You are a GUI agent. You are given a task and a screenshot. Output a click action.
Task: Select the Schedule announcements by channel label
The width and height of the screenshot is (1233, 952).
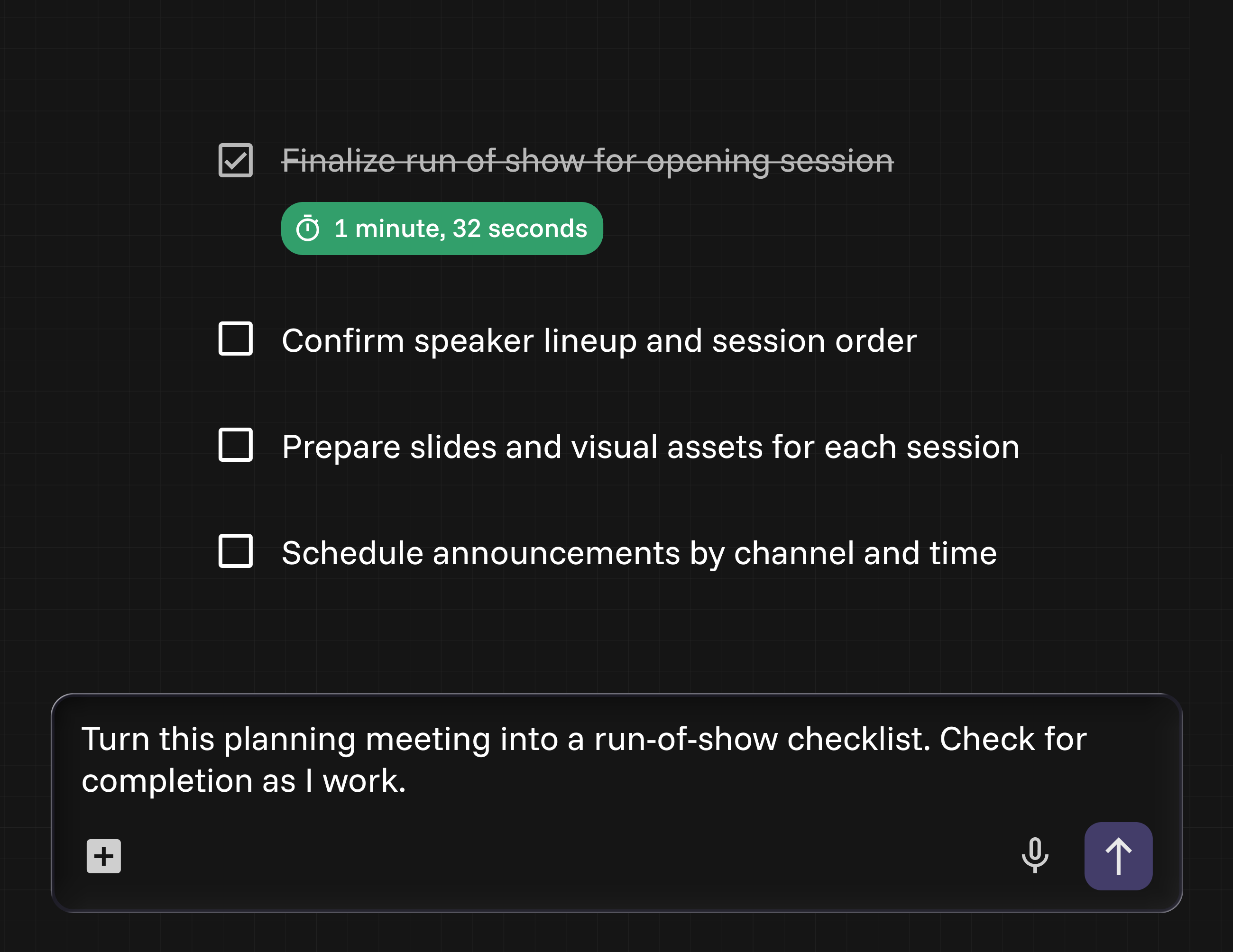click(638, 553)
